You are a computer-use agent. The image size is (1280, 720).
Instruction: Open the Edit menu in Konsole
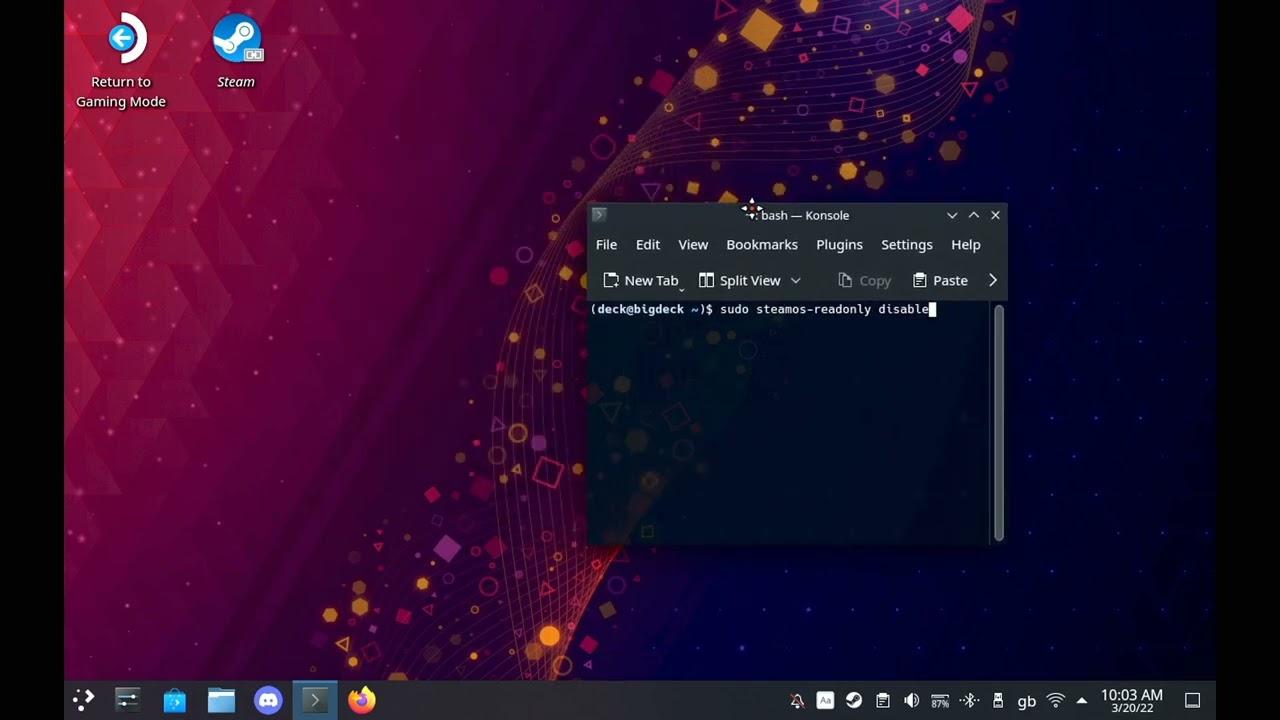(648, 244)
